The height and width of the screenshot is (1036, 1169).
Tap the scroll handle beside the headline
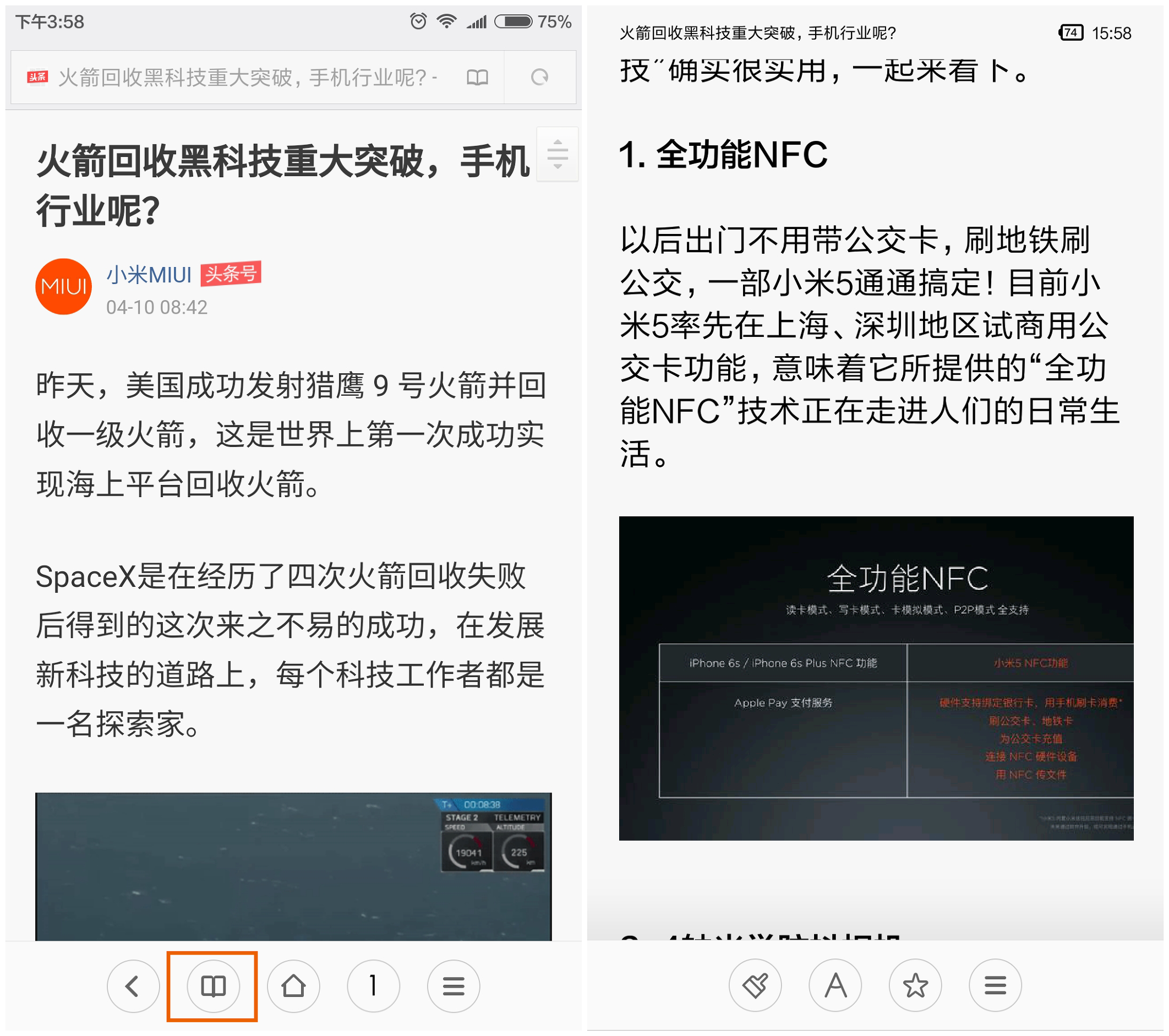557,155
